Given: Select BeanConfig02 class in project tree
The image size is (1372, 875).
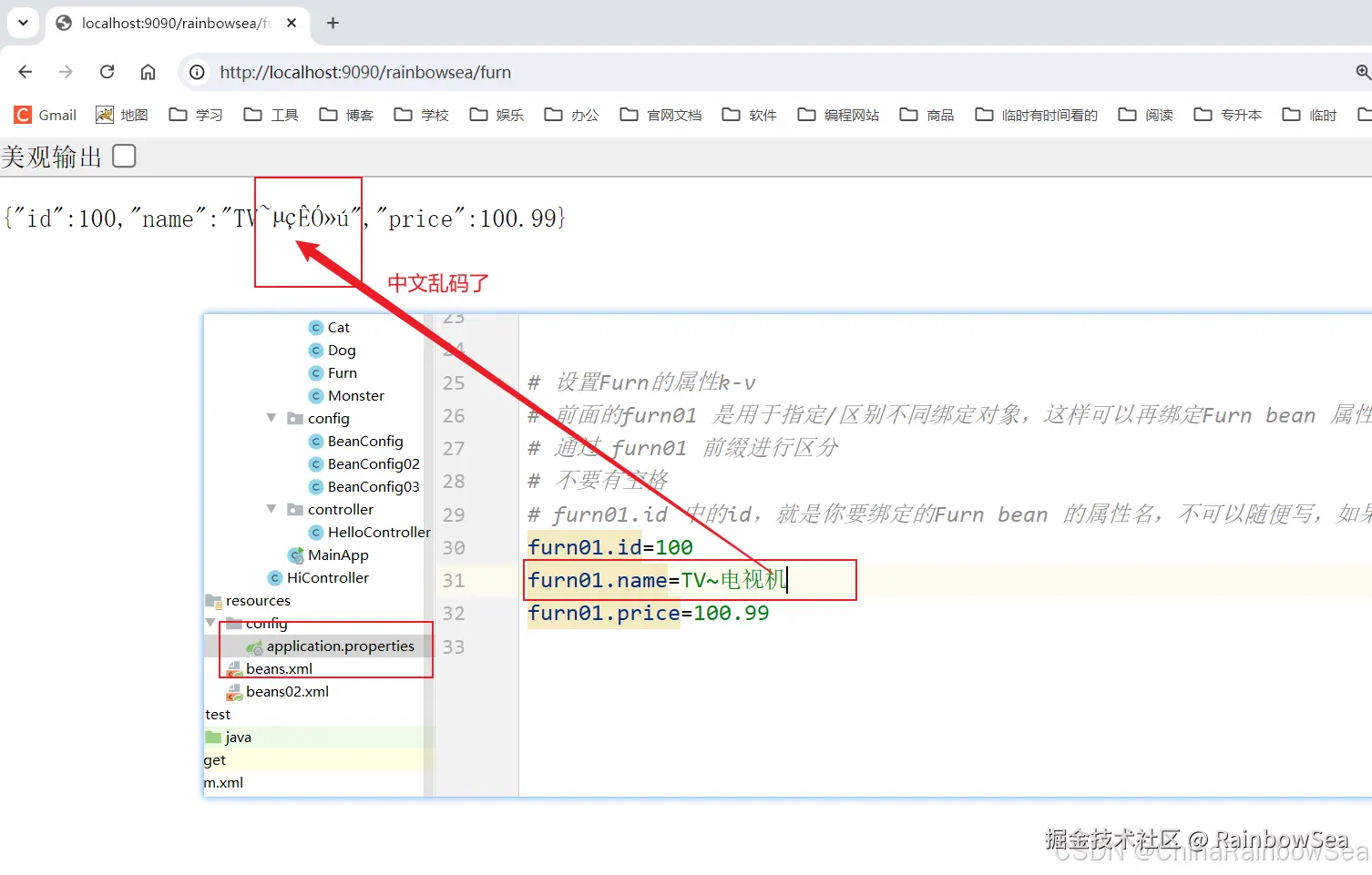Looking at the screenshot, I should point(364,463).
